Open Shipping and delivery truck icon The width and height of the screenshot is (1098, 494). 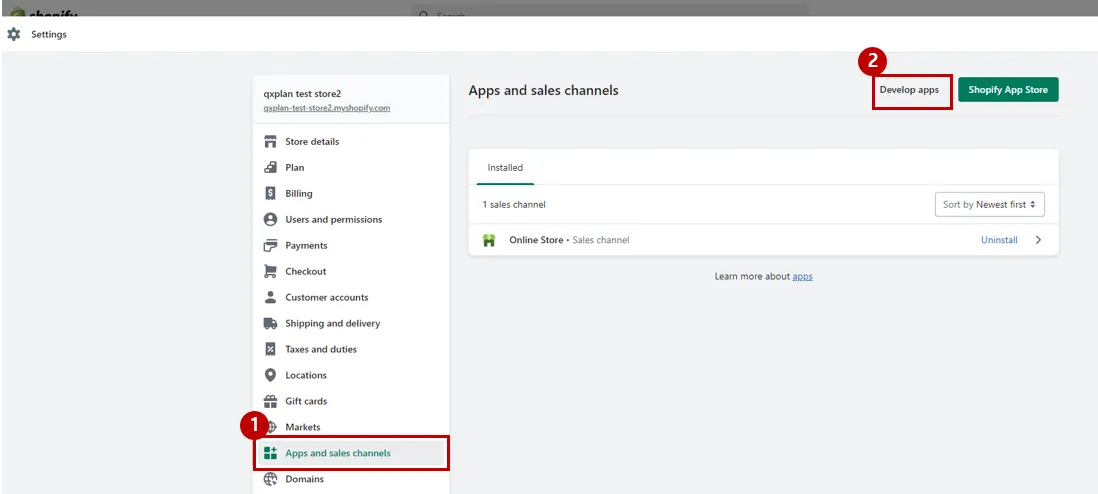tap(270, 323)
